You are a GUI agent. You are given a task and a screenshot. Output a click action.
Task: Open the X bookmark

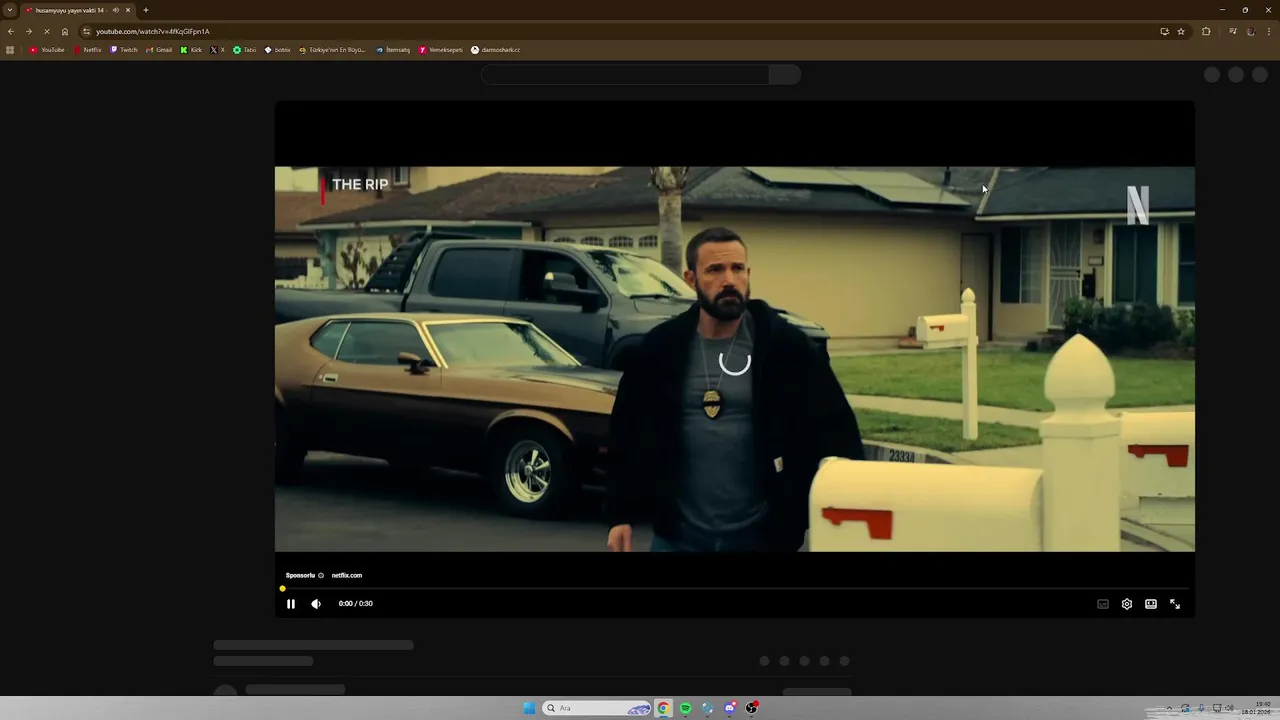217,50
